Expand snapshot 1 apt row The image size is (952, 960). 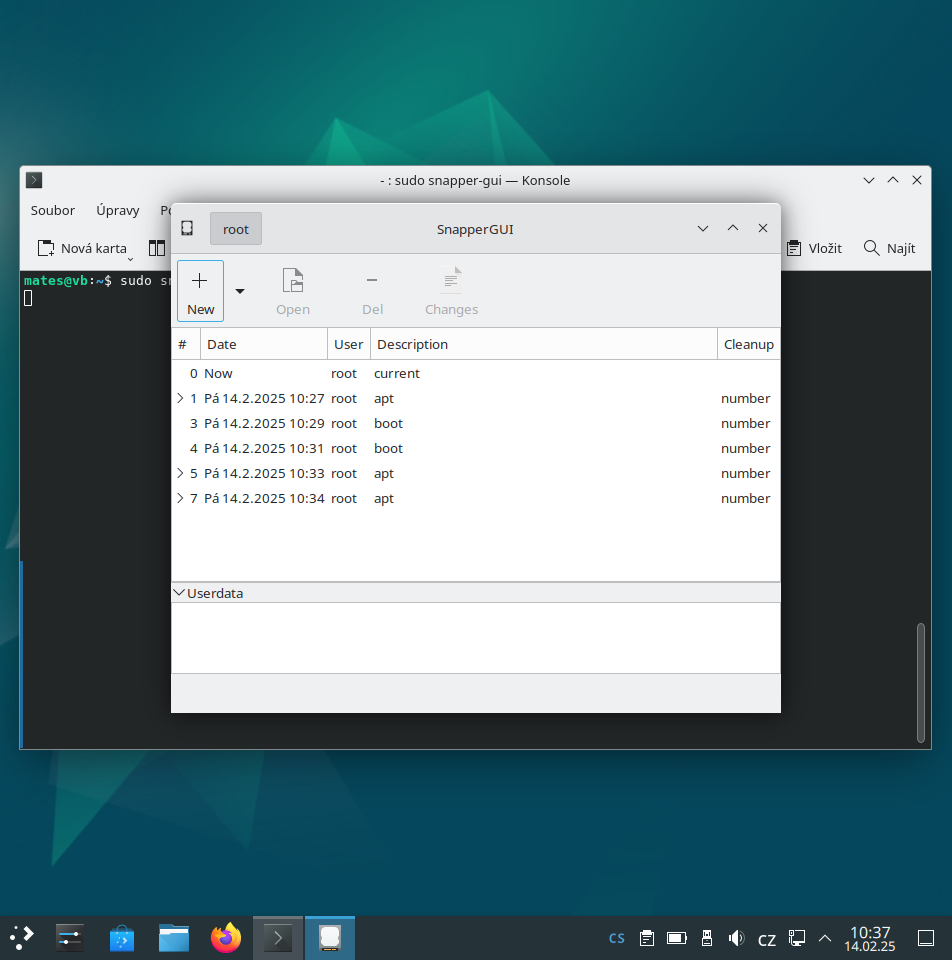(180, 398)
